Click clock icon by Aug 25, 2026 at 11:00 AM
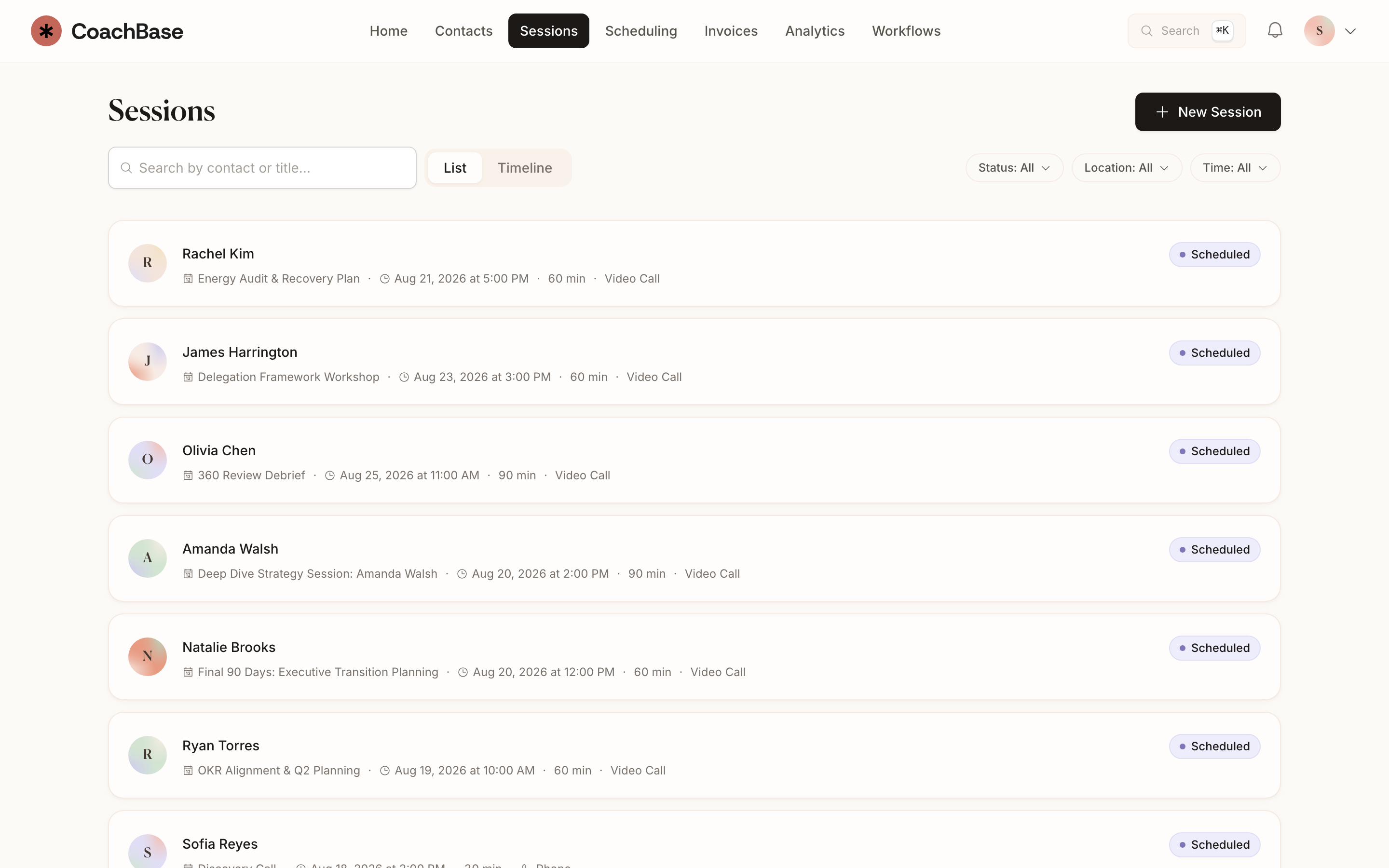 pyautogui.click(x=330, y=475)
